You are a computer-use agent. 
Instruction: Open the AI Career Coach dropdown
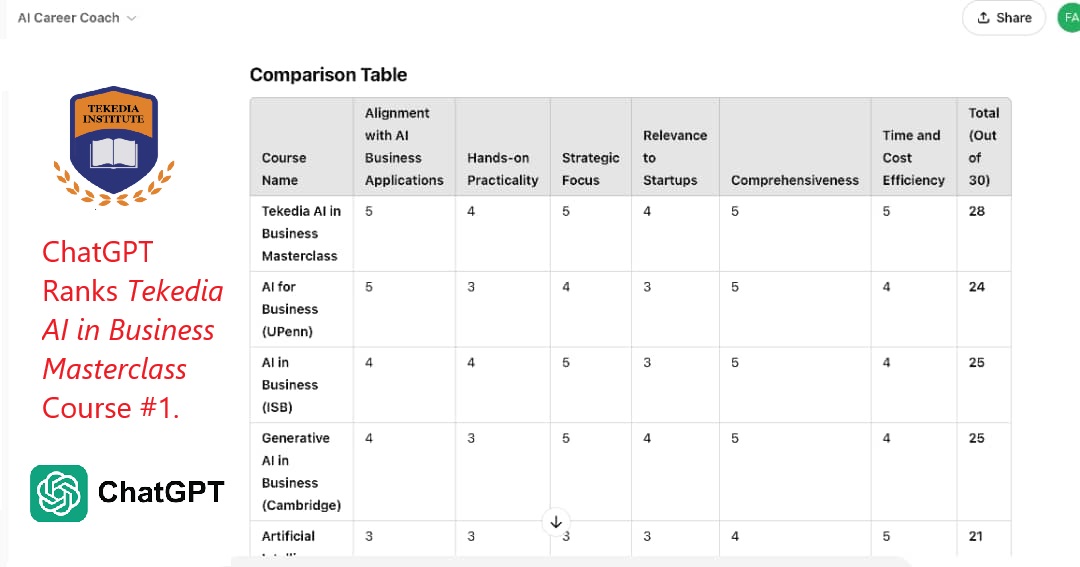77,18
